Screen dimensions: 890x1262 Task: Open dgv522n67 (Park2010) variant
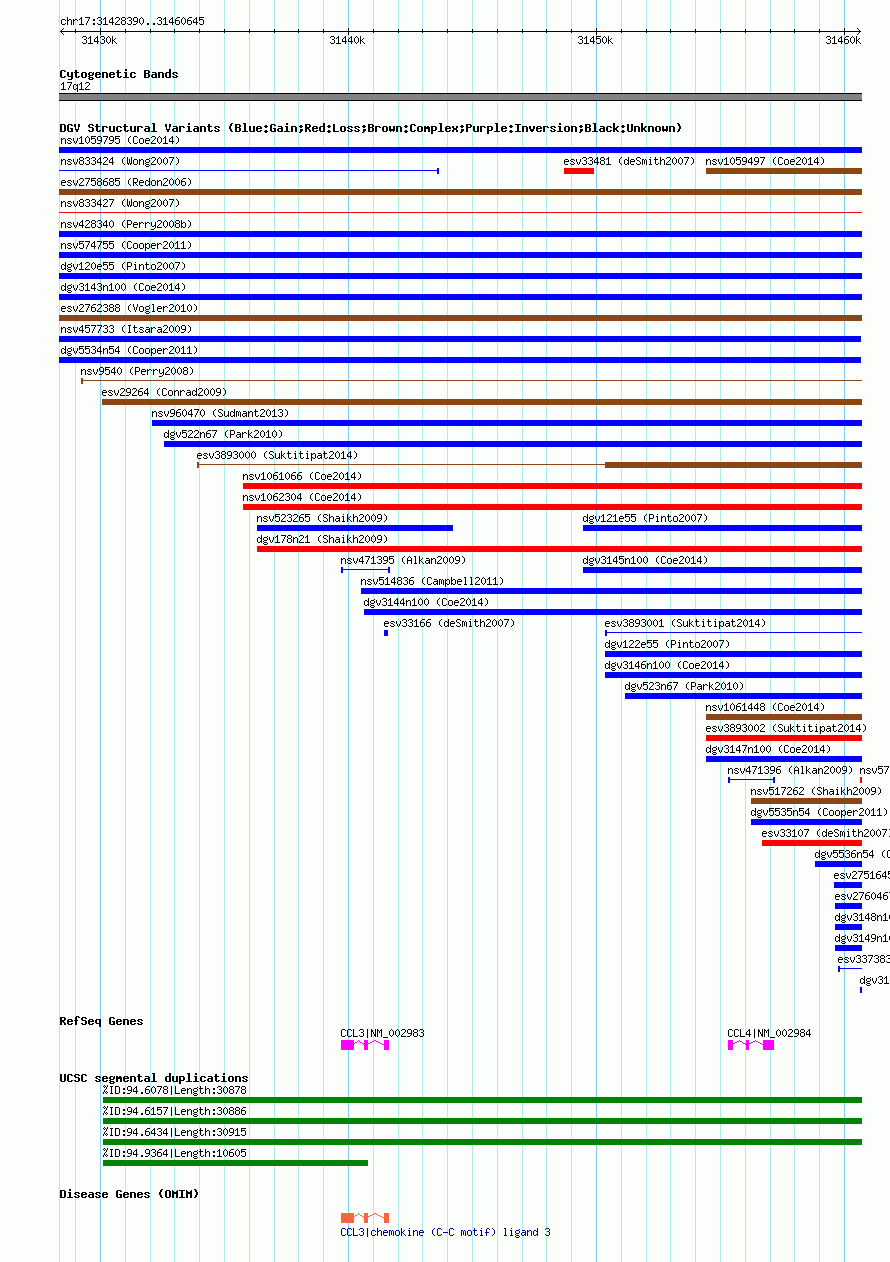tap(224, 434)
